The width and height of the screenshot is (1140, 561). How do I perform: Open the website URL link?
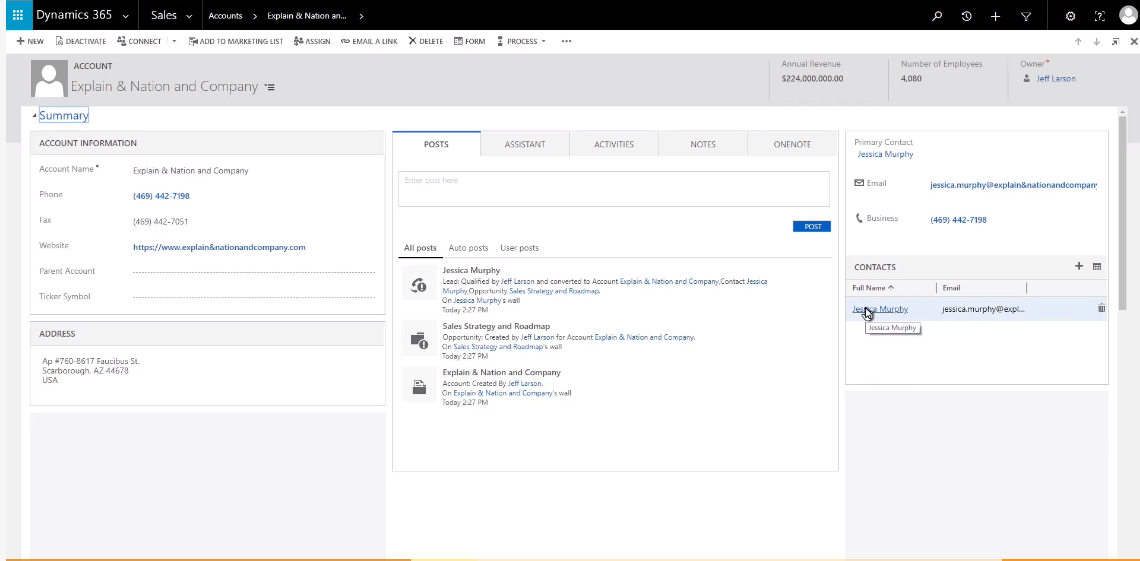[x=219, y=247]
